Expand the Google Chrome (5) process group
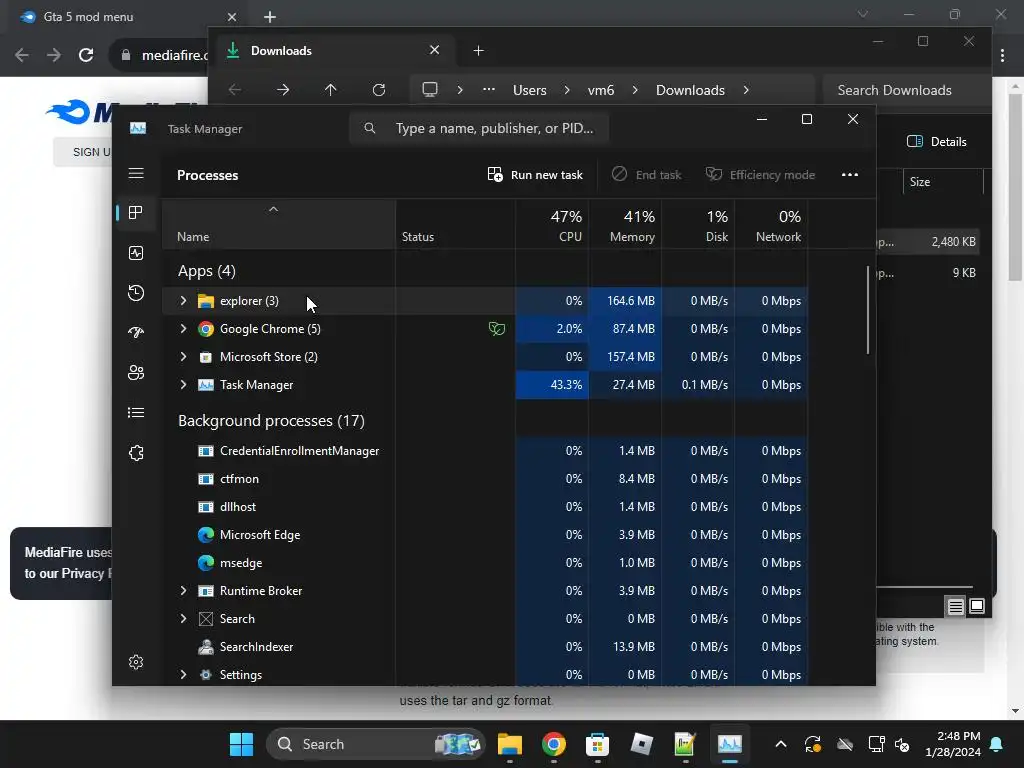Image resolution: width=1024 pixels, height=768 pixels. [184, 328]
